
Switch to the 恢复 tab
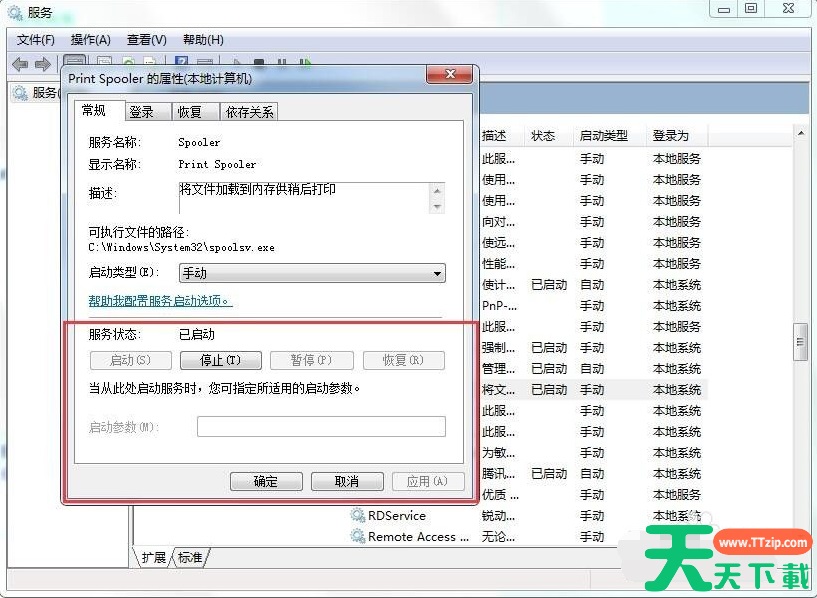[189, 112]
